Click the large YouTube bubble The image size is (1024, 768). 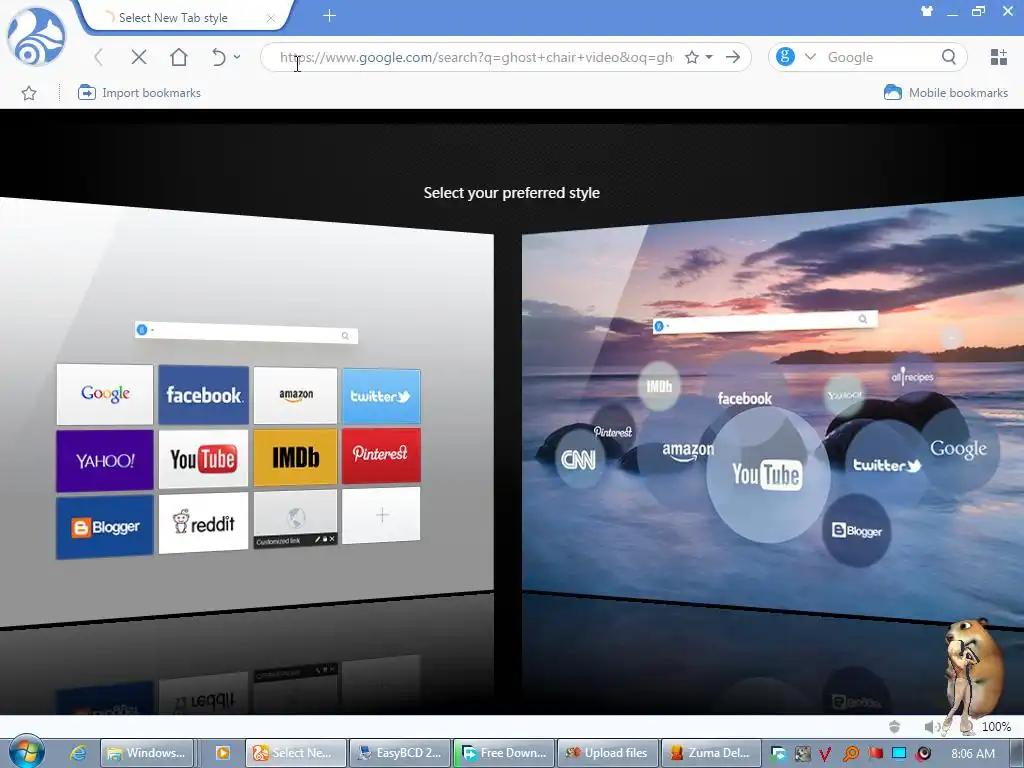tap(768, 475)
